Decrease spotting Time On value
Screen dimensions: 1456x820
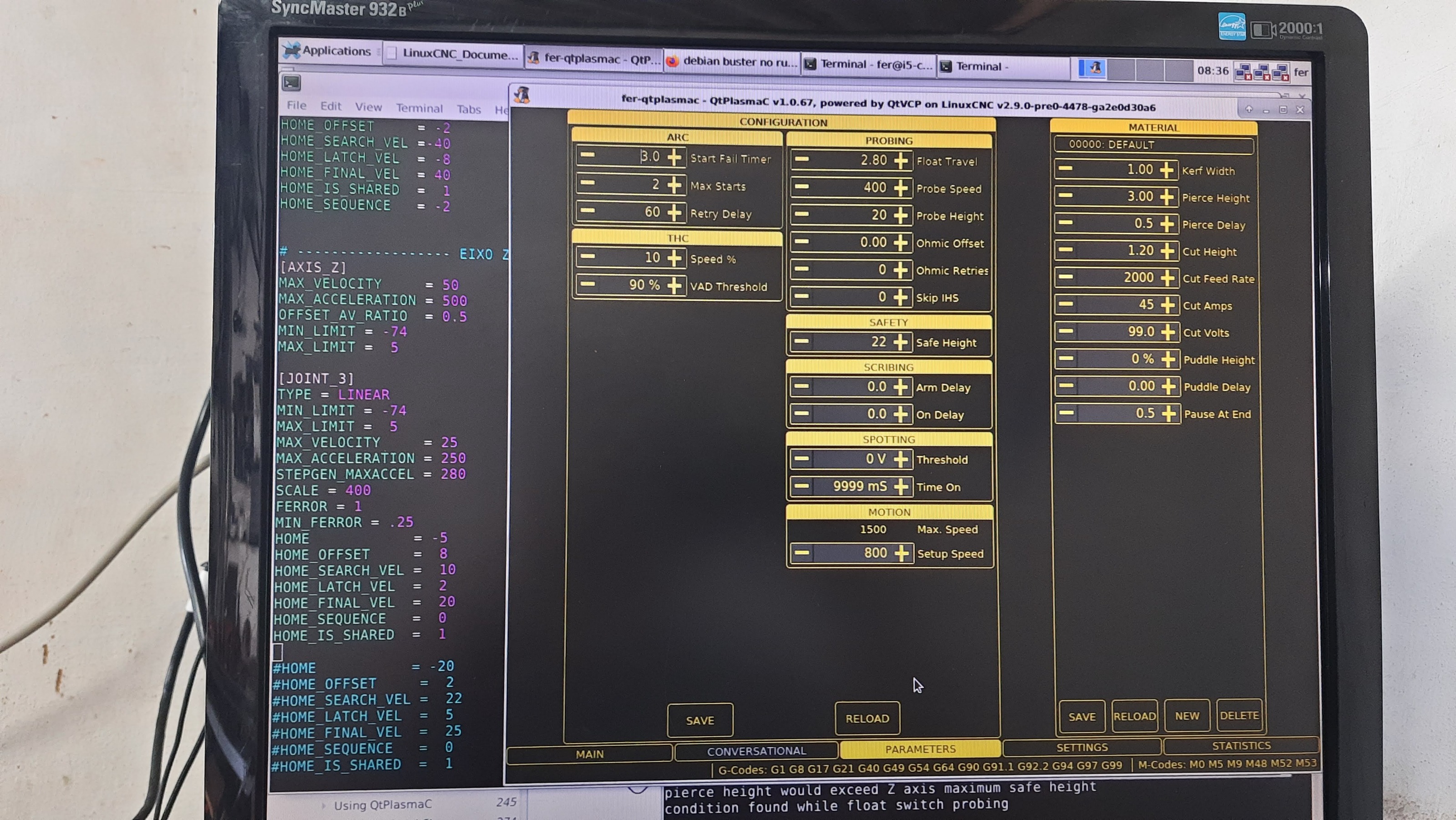pos(802,486)
